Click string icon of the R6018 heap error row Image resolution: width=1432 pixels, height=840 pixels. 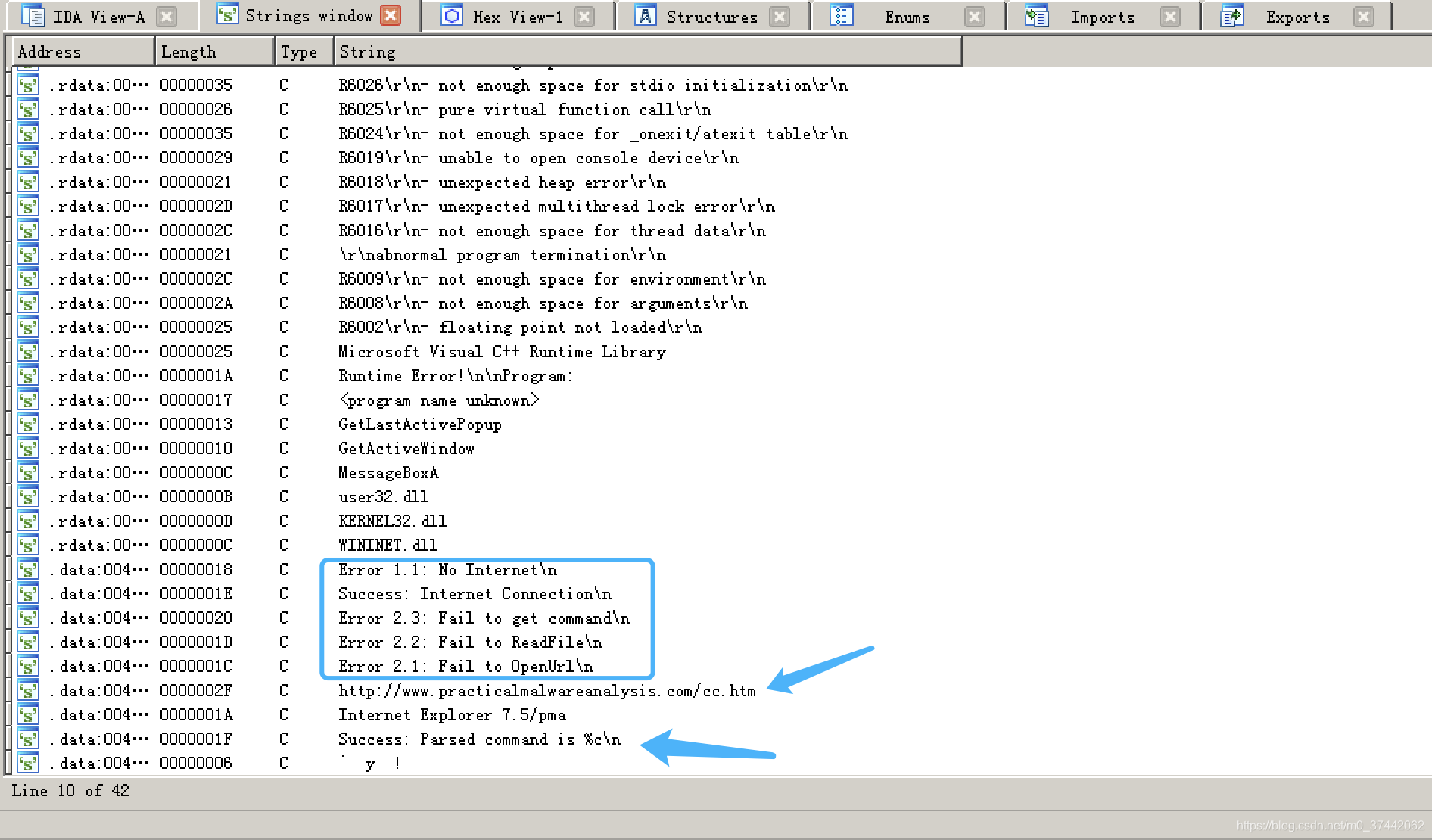[x=28, y=182]
